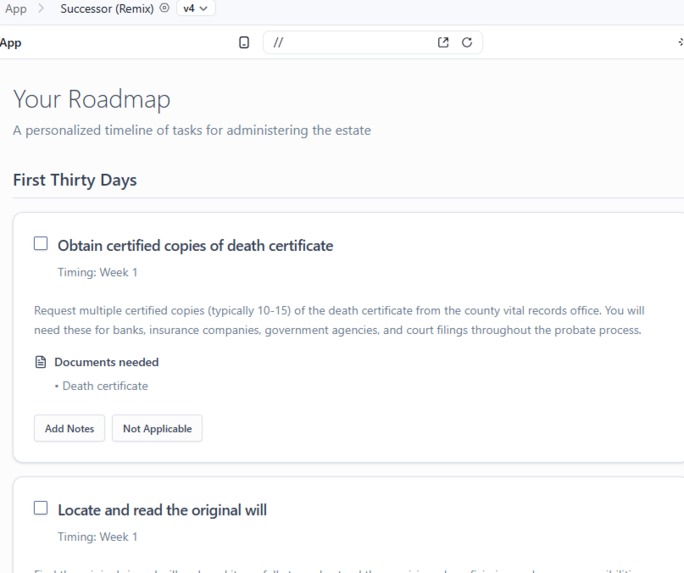Click the 'First Thirty Days' section heading
The width and height of the screenshot is (684, 573).
(75, 180)
